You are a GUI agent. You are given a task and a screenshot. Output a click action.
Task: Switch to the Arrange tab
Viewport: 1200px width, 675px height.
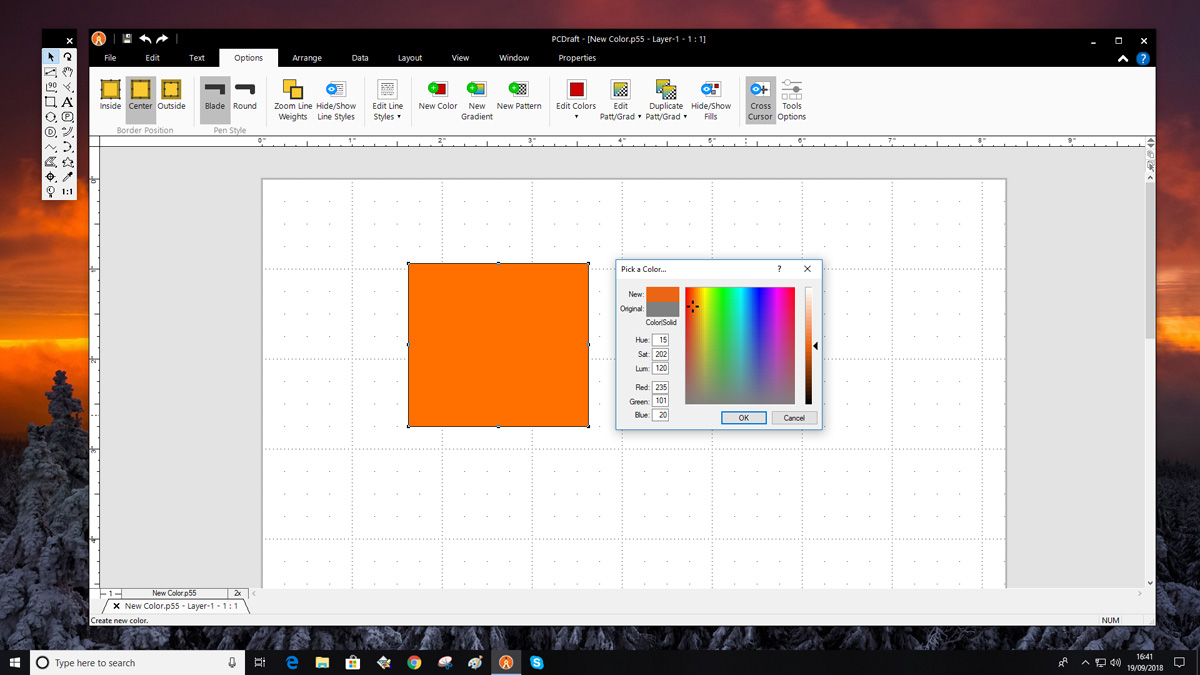click(x=307, y=57)
